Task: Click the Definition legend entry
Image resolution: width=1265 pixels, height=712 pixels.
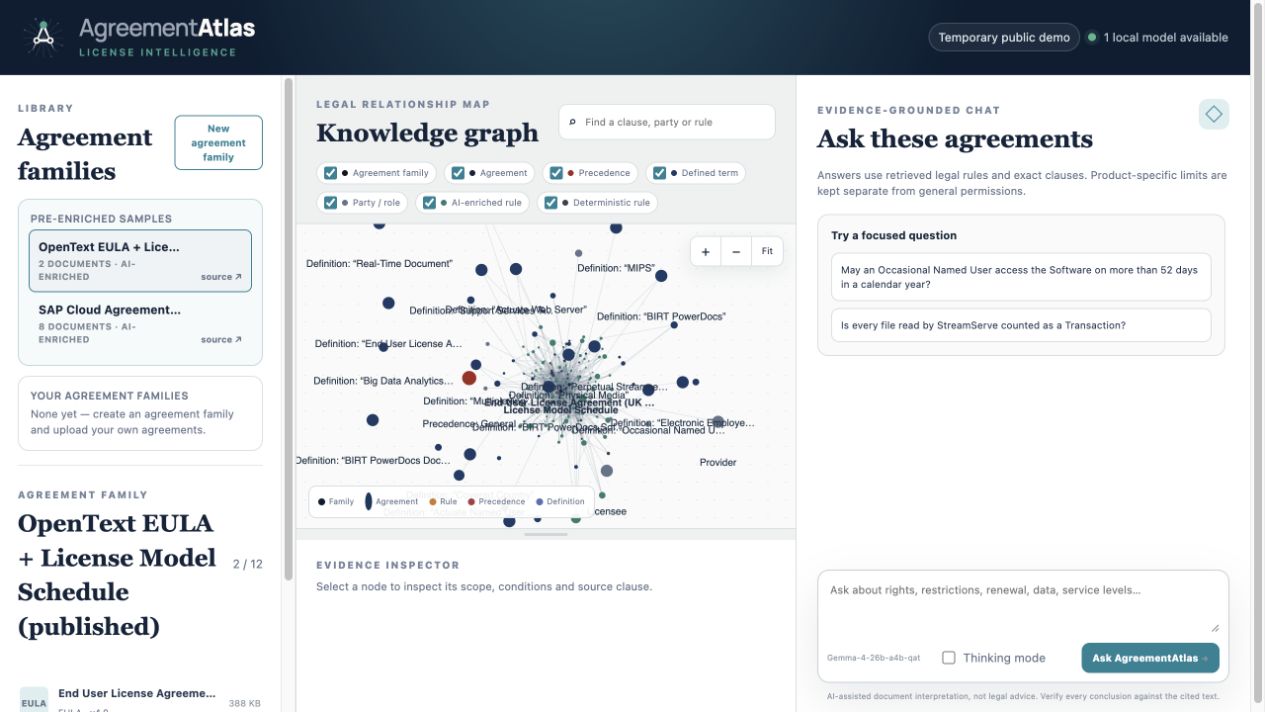Action: point(561,502)
